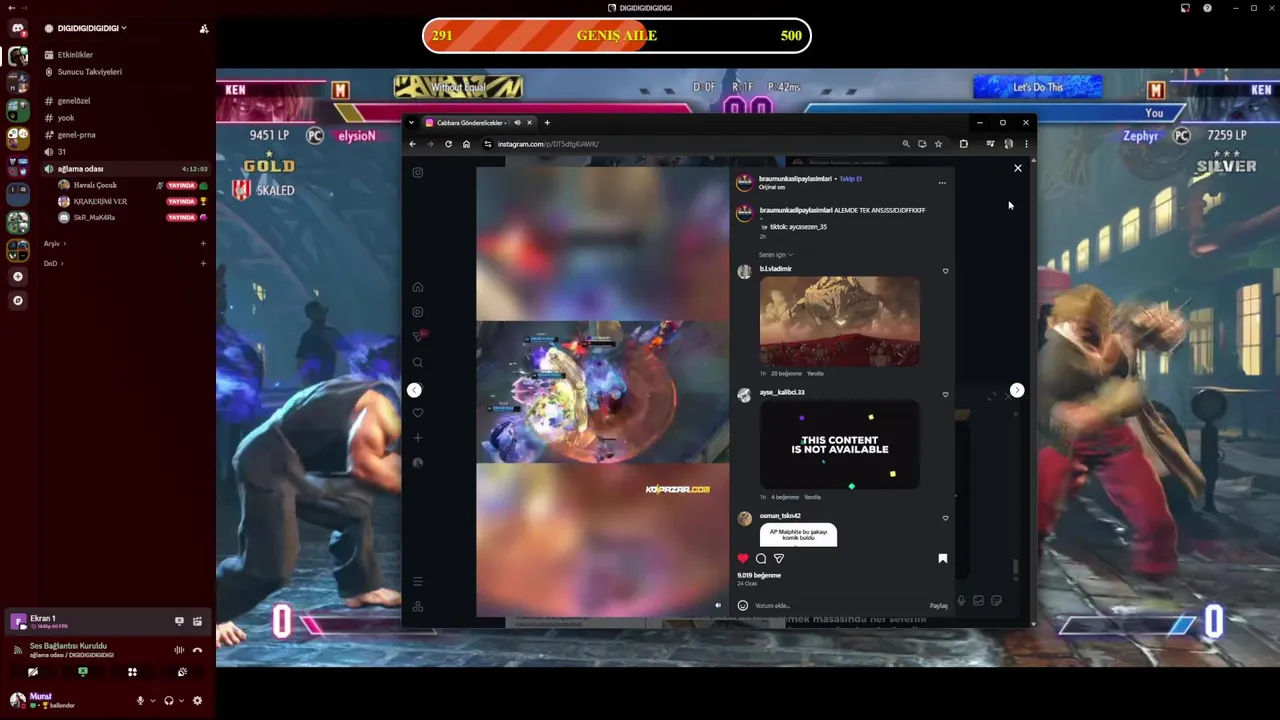Bookmark this page with star icon
The height and width of the screenshot is (720, 1280).
938,144
